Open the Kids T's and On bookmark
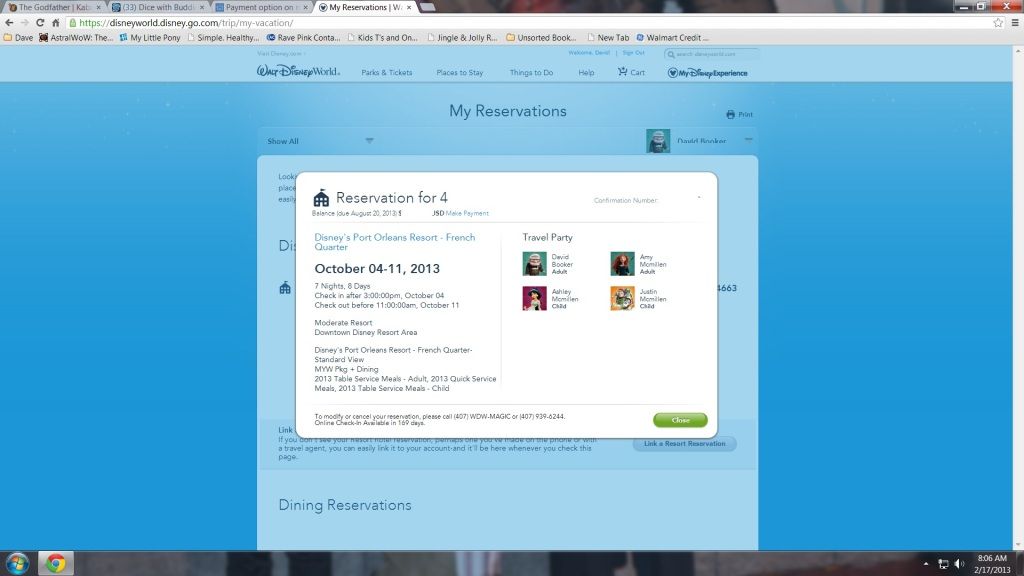This screenshot has width=1024, height=576. click(382, 38)
